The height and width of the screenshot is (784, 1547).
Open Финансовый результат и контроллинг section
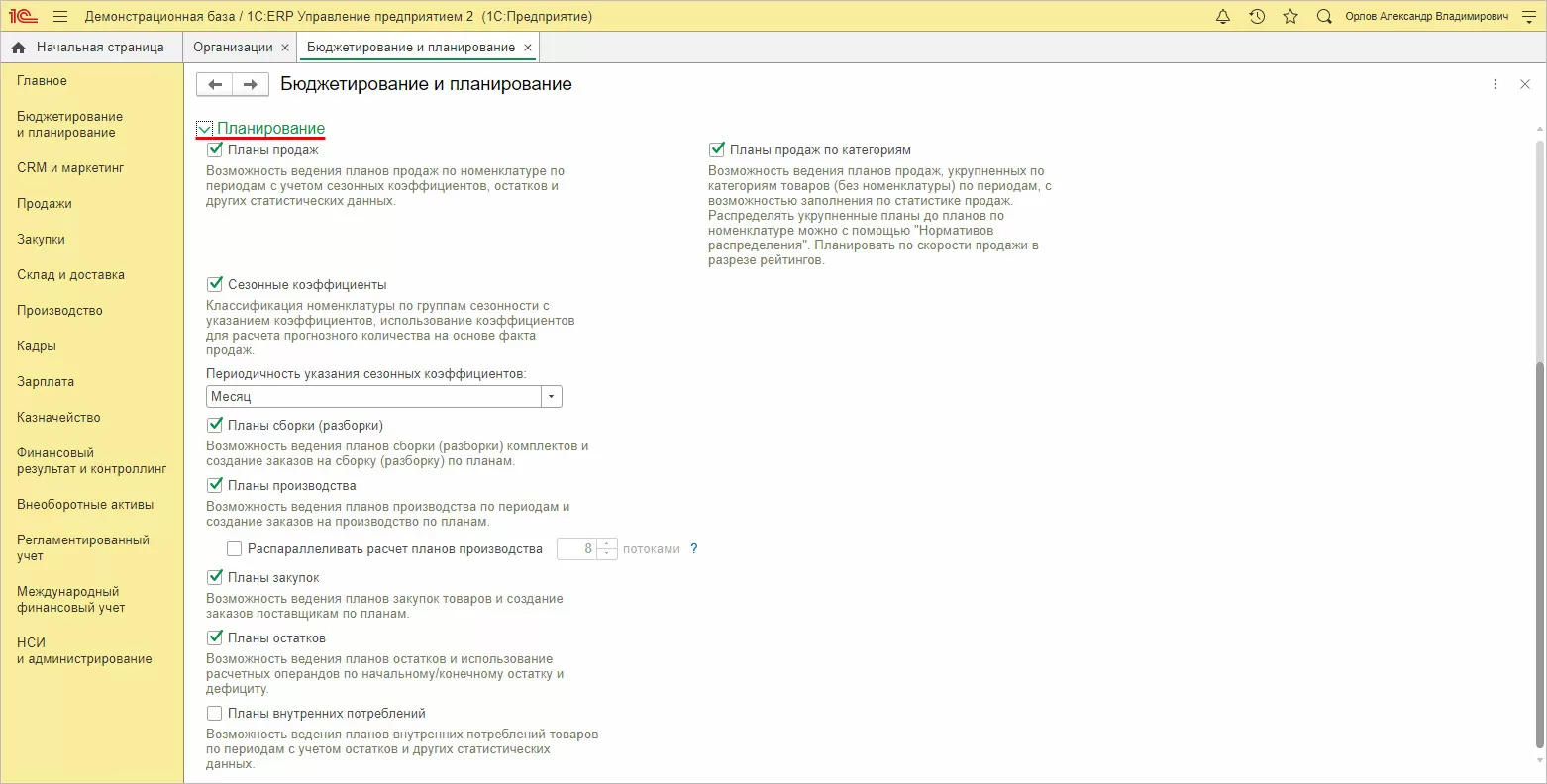click(x=92, y=461)
